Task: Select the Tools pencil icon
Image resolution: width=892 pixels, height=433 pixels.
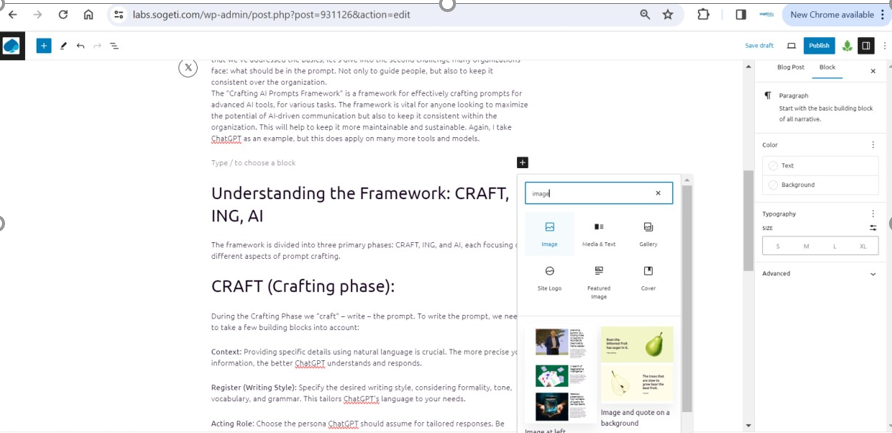Action: [63, 46]
